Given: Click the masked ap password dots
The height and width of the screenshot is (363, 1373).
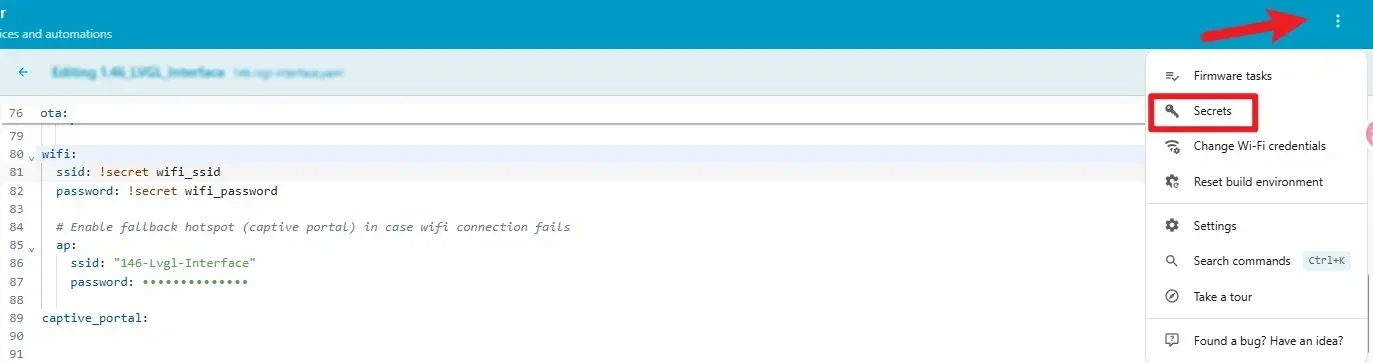Looking at the screenshot, I should tap(195, 282).
